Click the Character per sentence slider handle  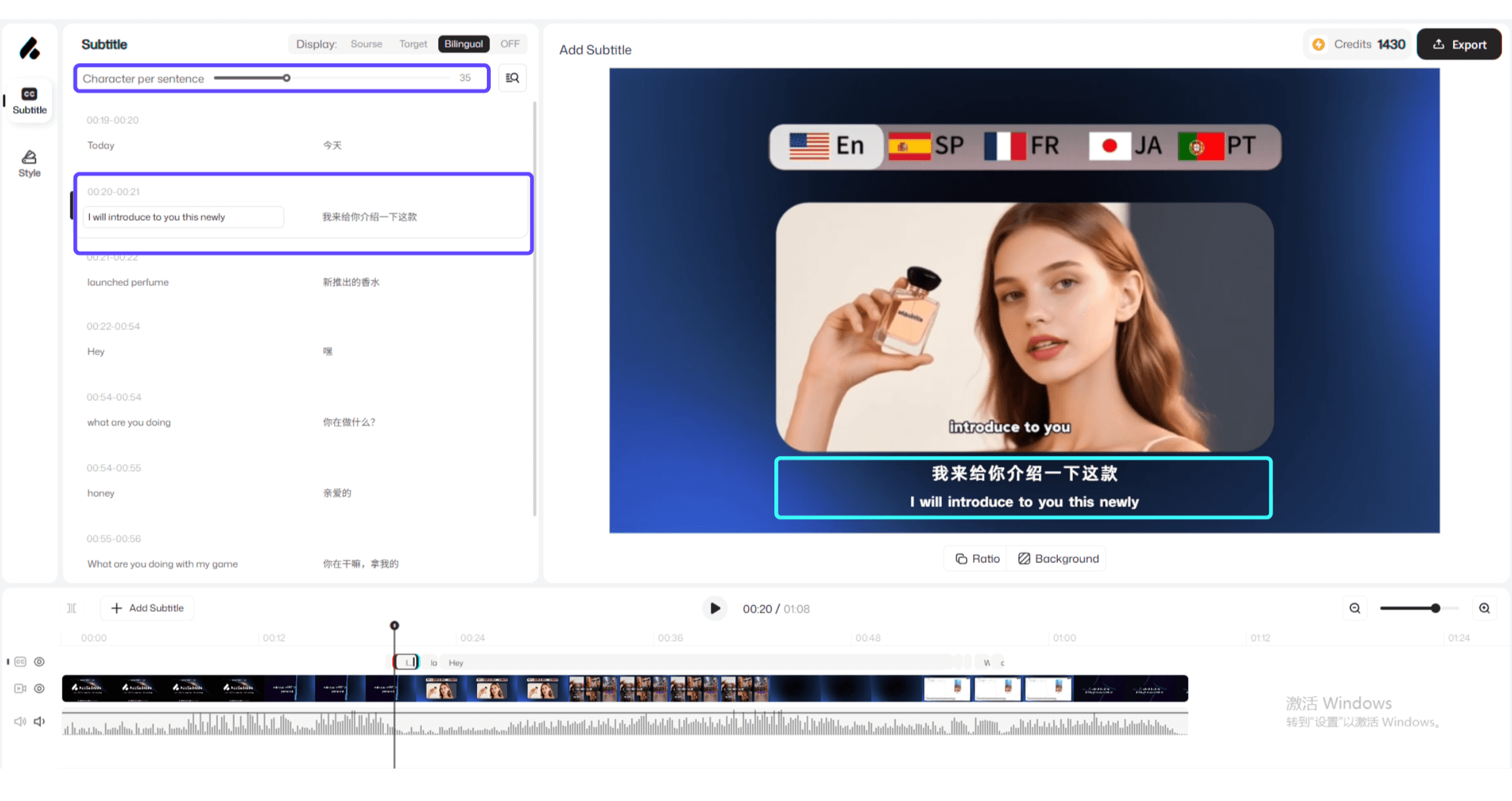tap(287, 78)
